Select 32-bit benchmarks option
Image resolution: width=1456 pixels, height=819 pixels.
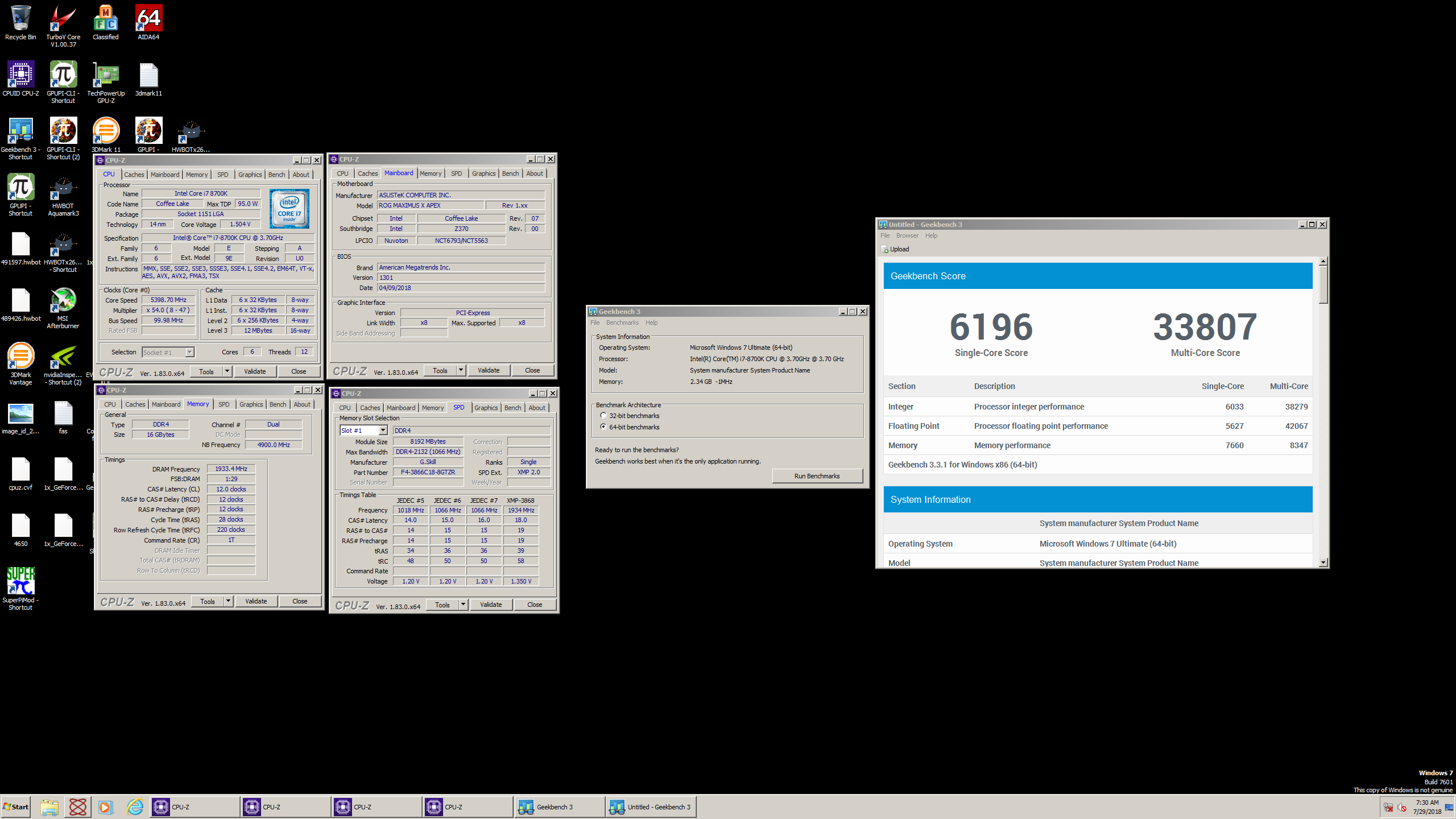603,416
